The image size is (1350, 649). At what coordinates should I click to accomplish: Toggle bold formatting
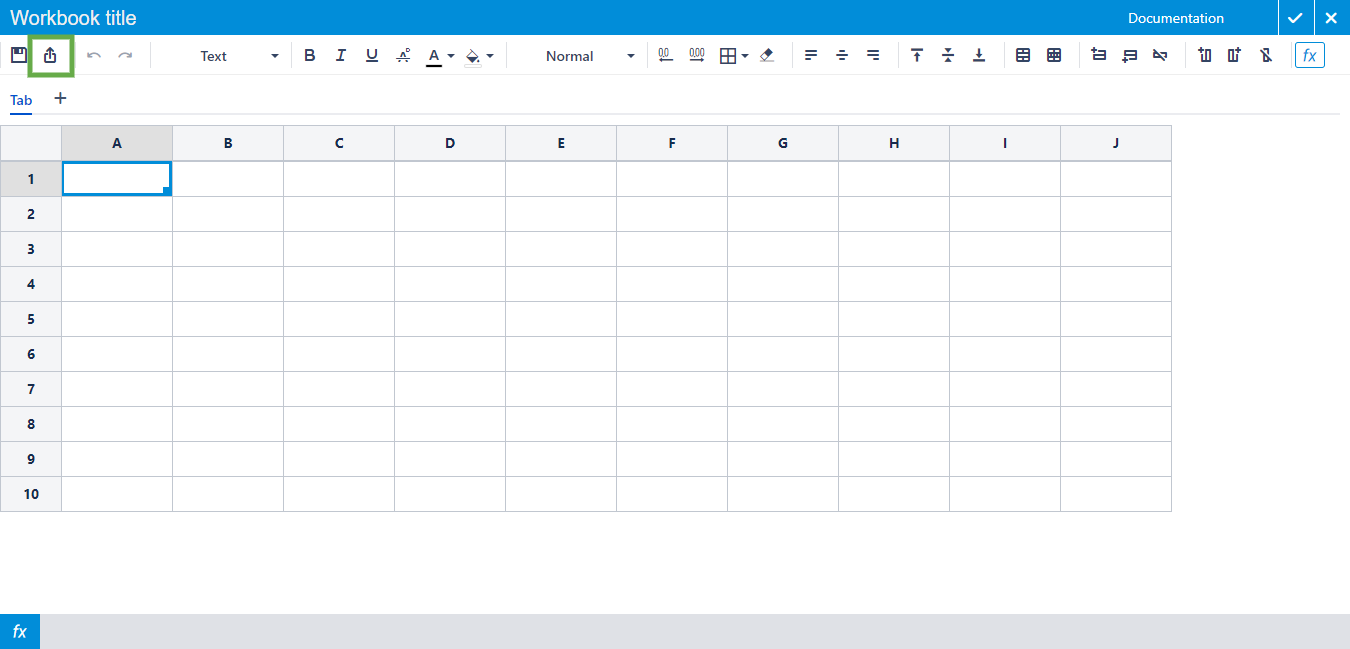[309, 55]
